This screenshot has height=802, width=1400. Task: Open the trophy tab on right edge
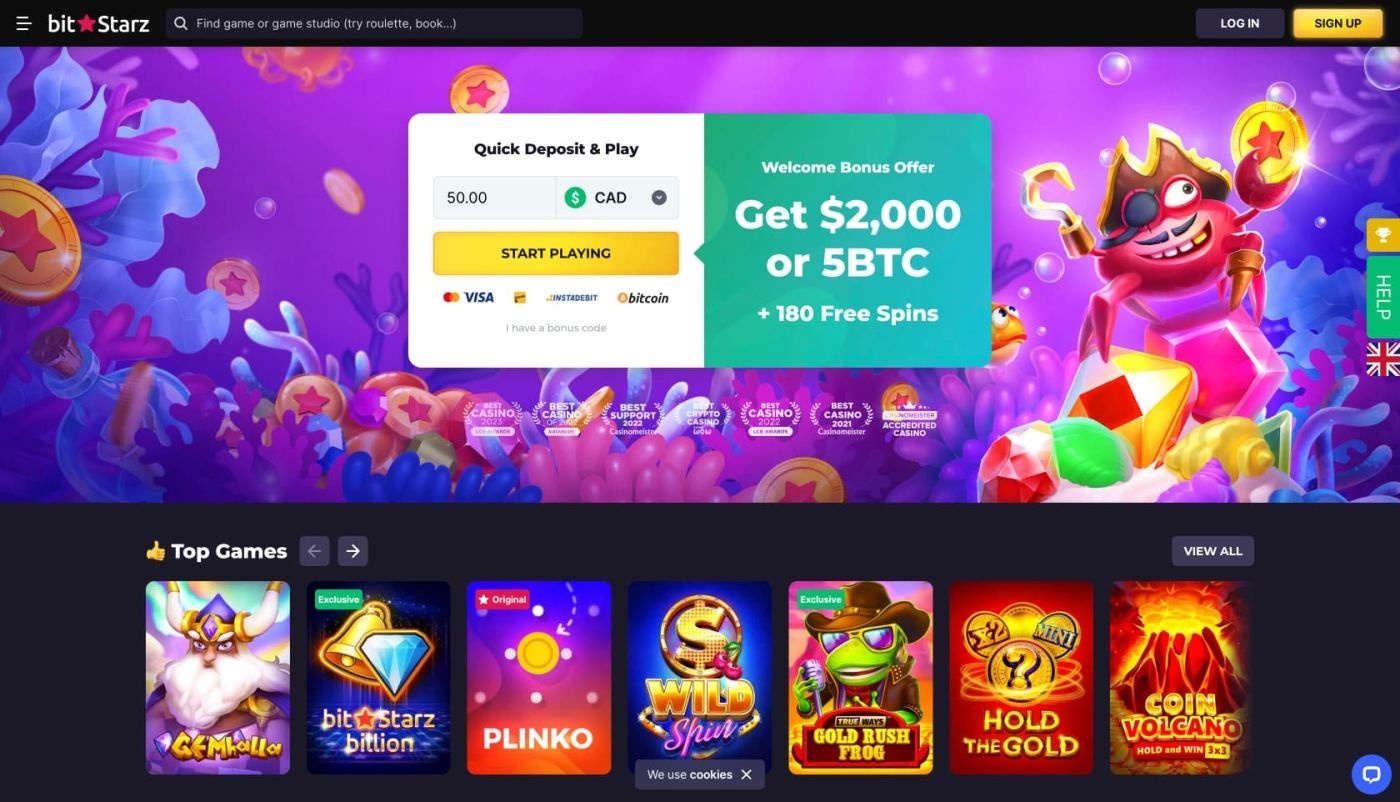pos(1383,235)
